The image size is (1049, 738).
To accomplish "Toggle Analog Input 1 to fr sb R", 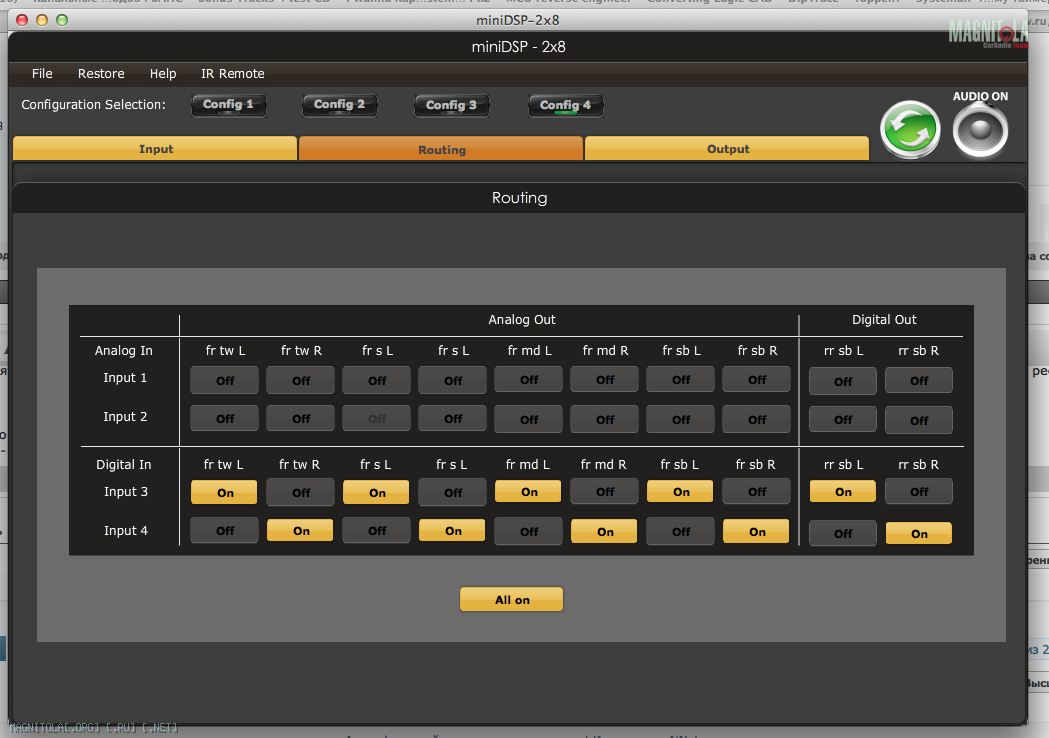I will [757, 379].
